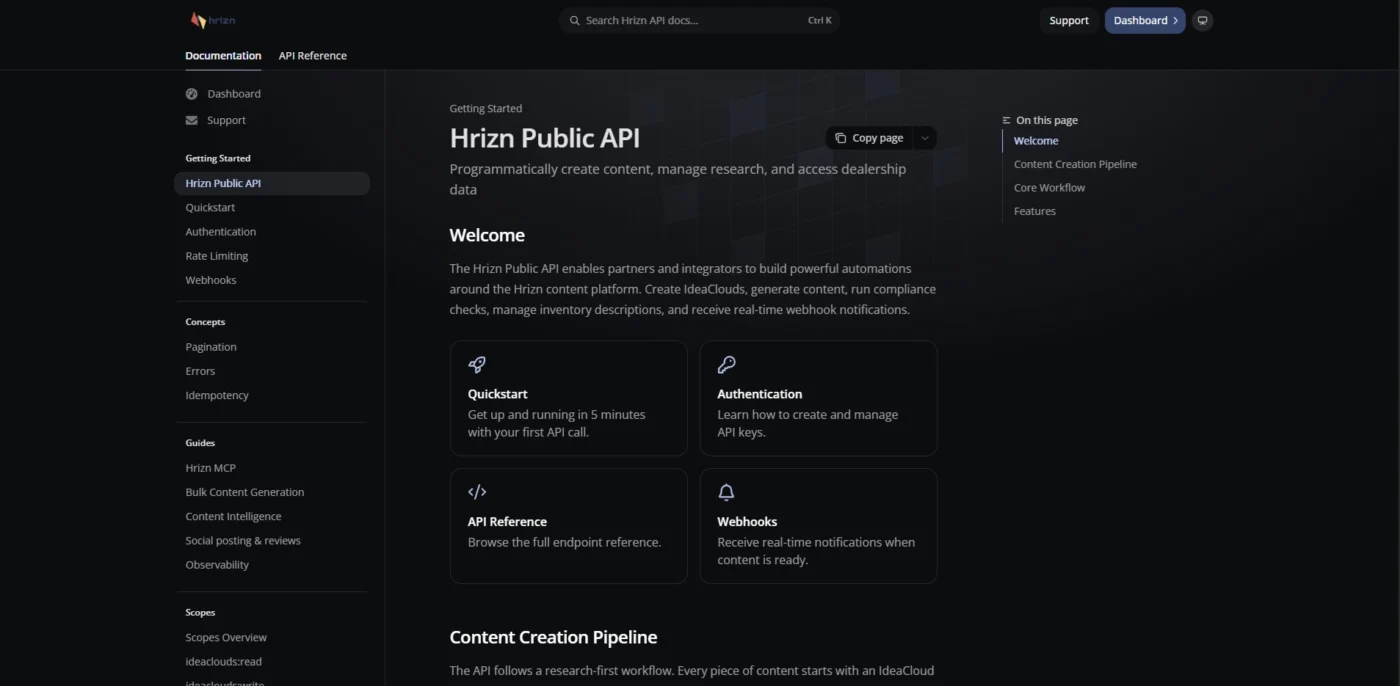Viewport: 1400px width, 686px height.
Task: Click the Getting Started breadcrumb text
Action: [486, 108]
